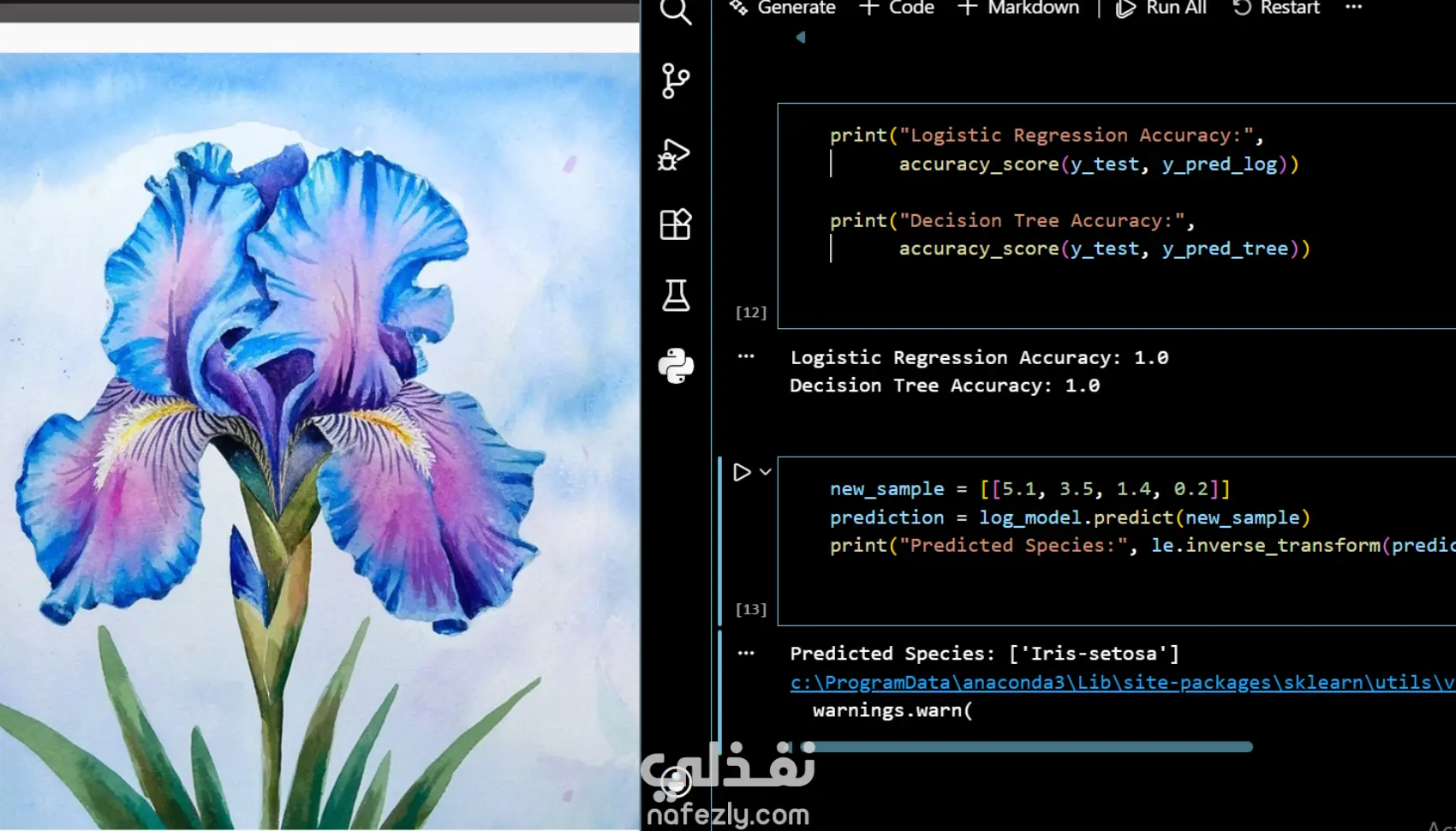Click the execution count [12] label
This screenshot has width=1456, height=831.
pos(751,313)
